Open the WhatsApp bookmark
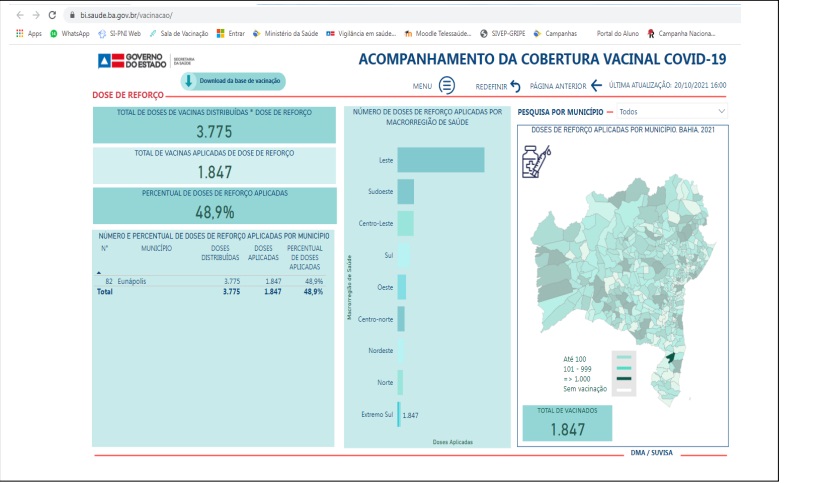 [x=69, y=33]
